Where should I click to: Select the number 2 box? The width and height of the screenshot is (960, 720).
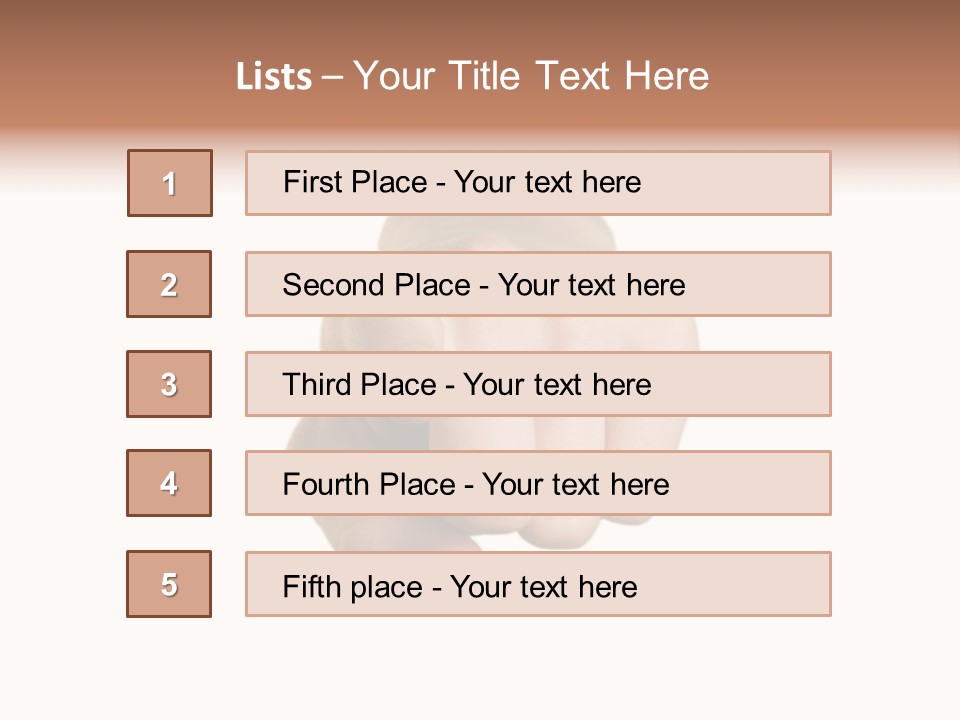coord(169,284)
